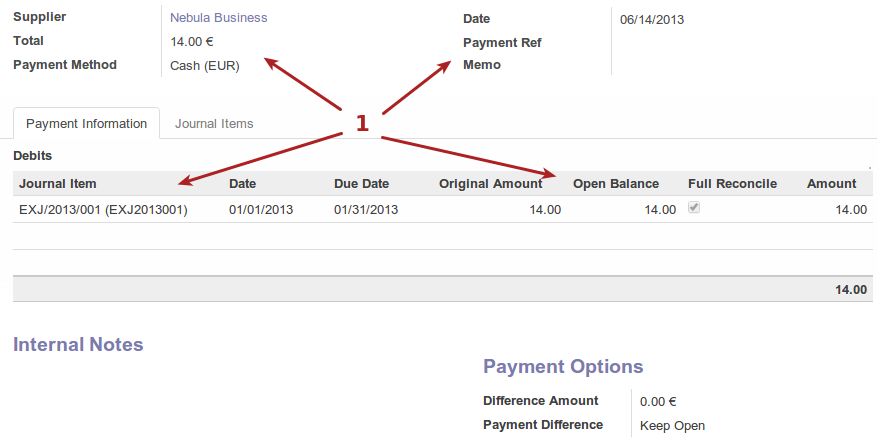Click the Keep Open payment difference value
The width and height of the screenshot is (877, 439).
[672, 426]
